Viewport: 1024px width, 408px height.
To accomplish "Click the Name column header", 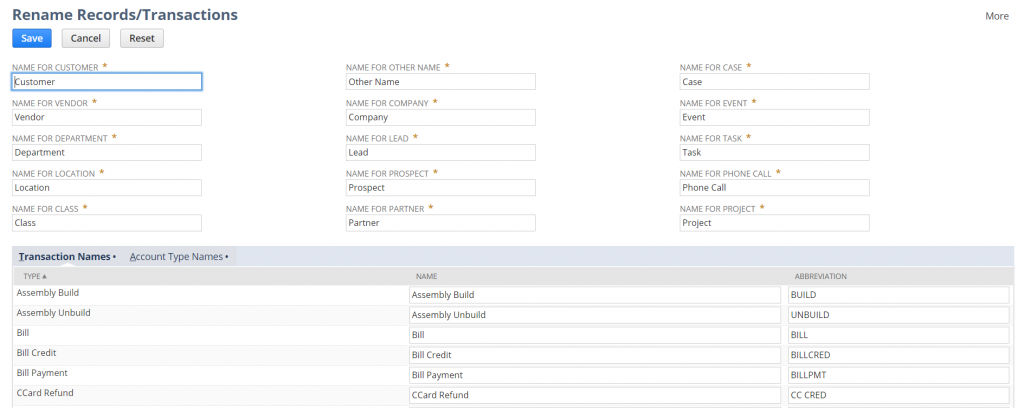I will (426, 277).
